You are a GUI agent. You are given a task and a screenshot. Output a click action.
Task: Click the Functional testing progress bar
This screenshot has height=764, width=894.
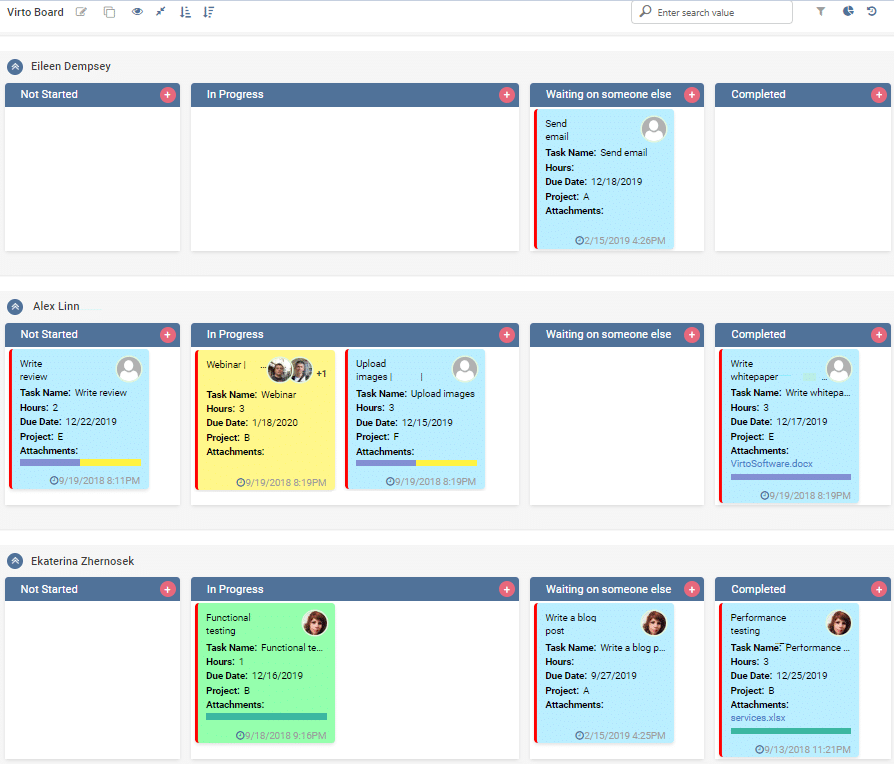[x=266, y=717]
